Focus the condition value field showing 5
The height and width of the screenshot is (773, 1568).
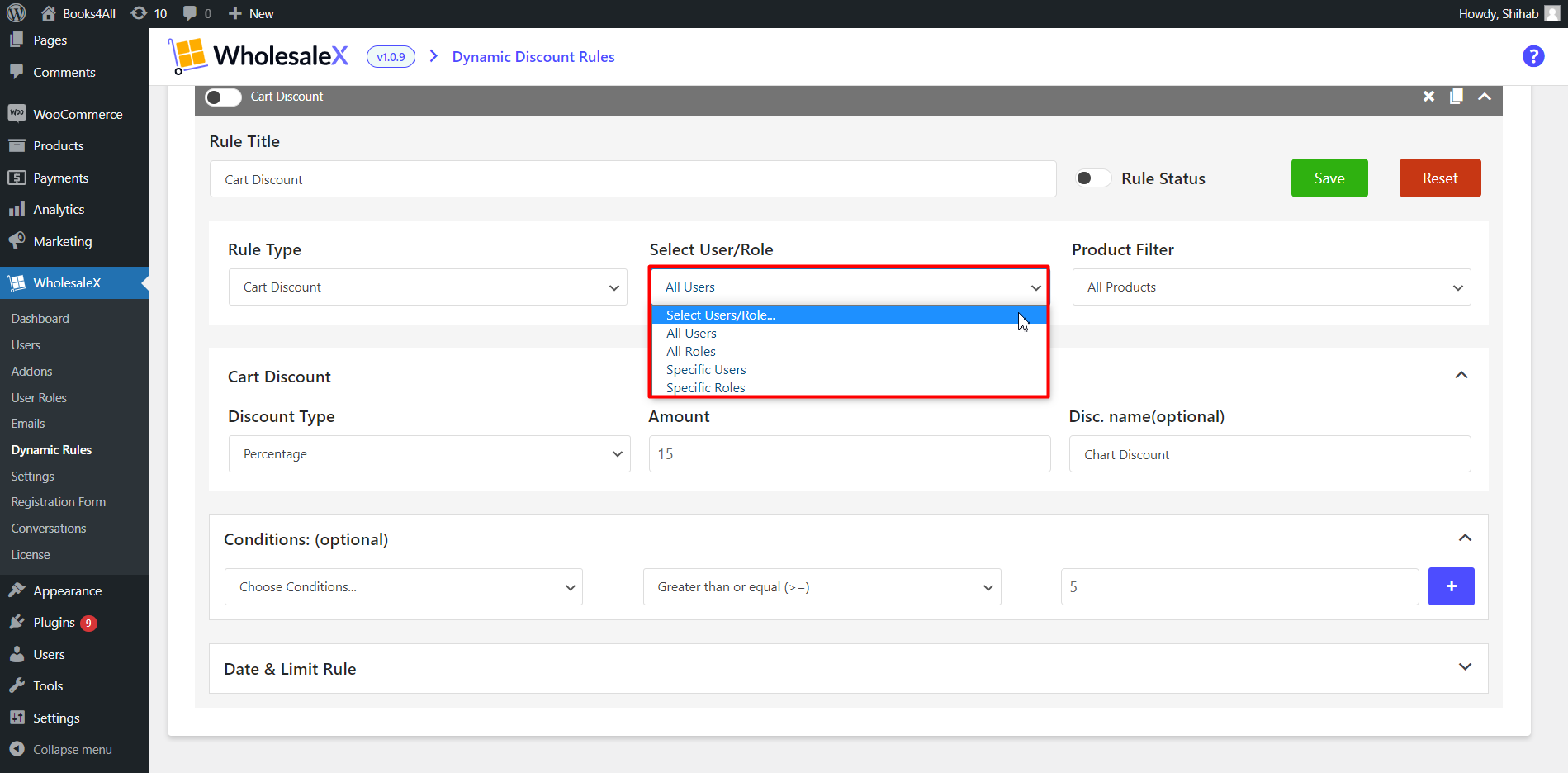(x=1239, y=586)
